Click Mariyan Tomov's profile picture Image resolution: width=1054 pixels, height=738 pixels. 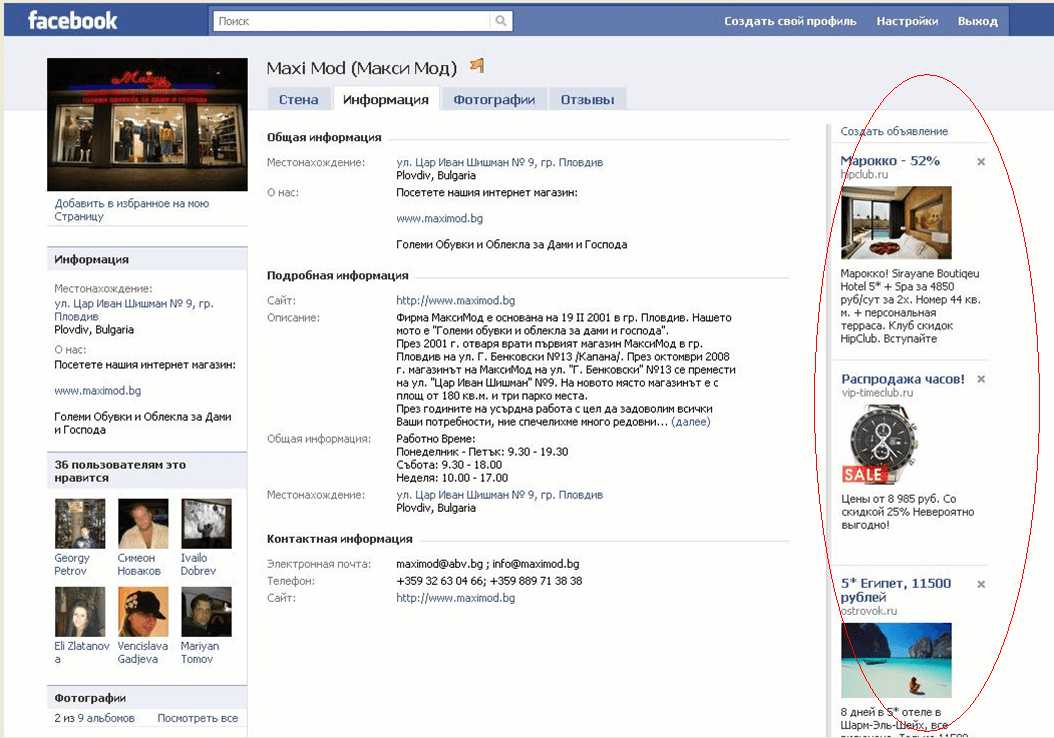pyautogui.click(x=206, y=612)
